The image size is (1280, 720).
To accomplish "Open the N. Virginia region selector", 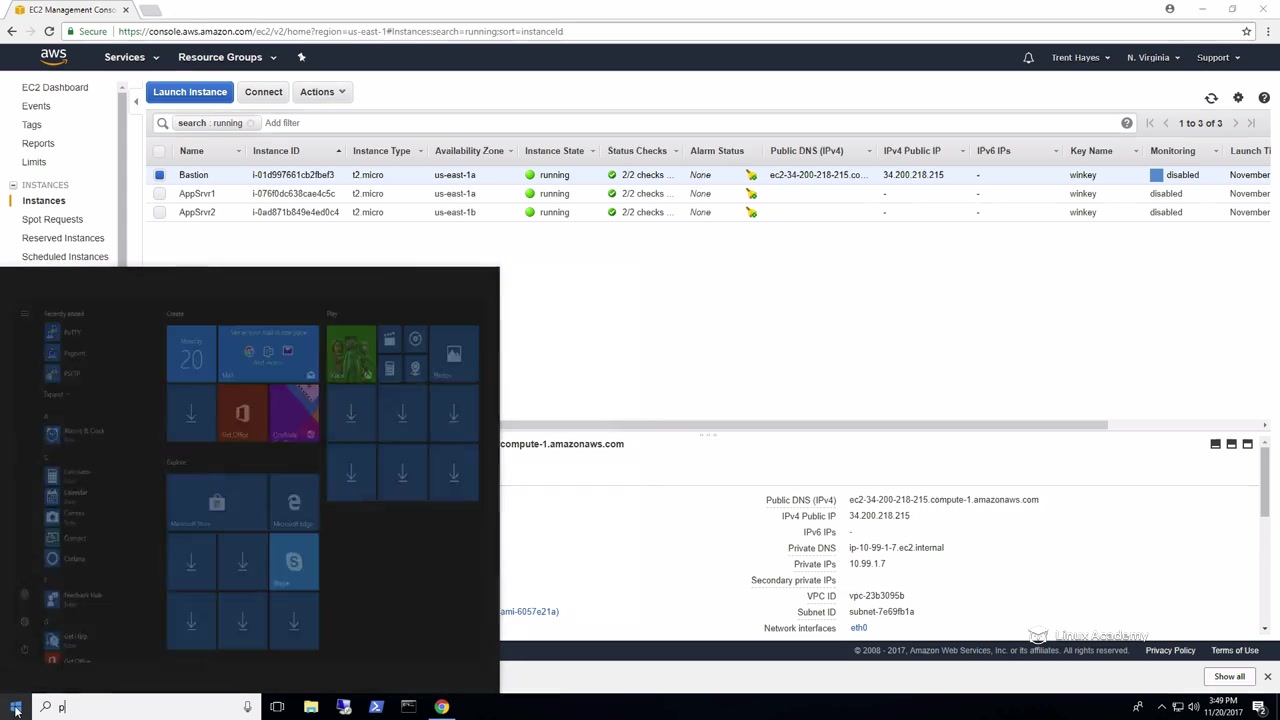I will (1153, 58).
